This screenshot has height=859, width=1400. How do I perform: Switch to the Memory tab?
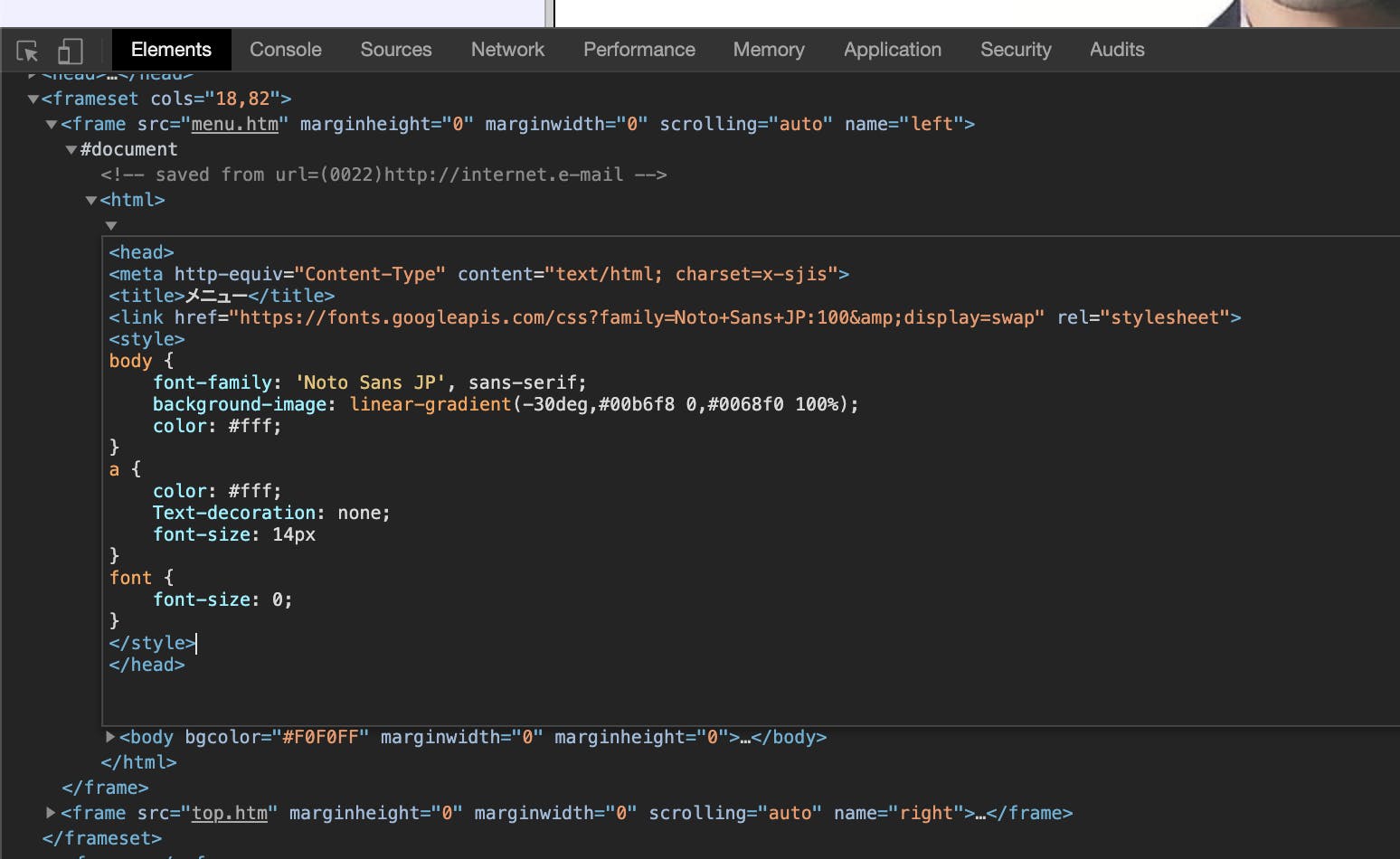pyautogui.click(x=769, y=50)
